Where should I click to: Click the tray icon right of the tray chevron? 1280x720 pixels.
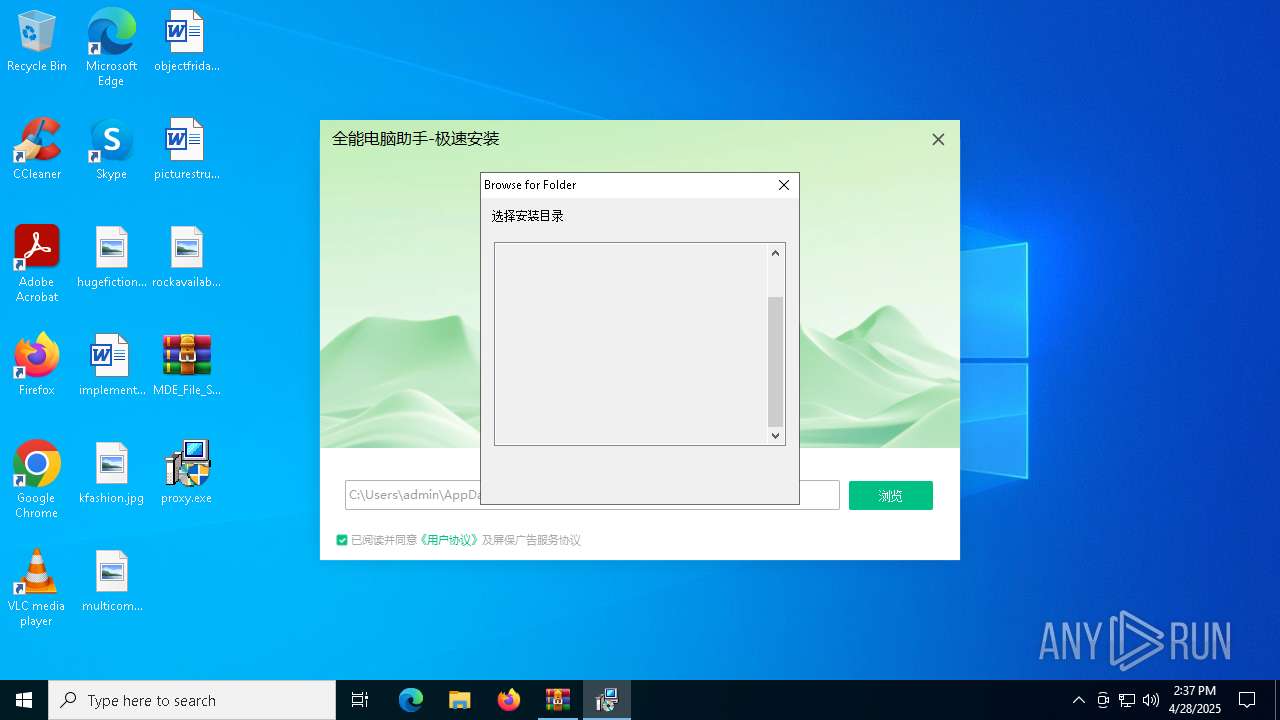(1103, 700)
